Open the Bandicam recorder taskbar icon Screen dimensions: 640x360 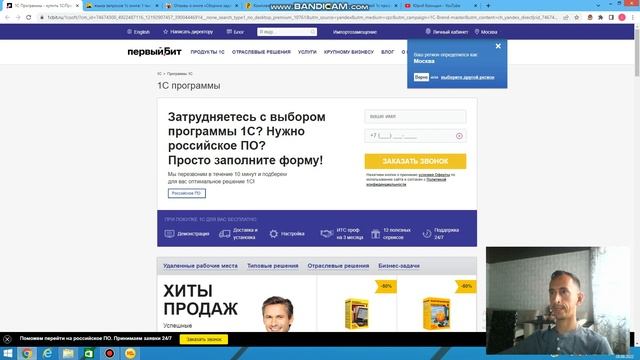click(109, 353)
